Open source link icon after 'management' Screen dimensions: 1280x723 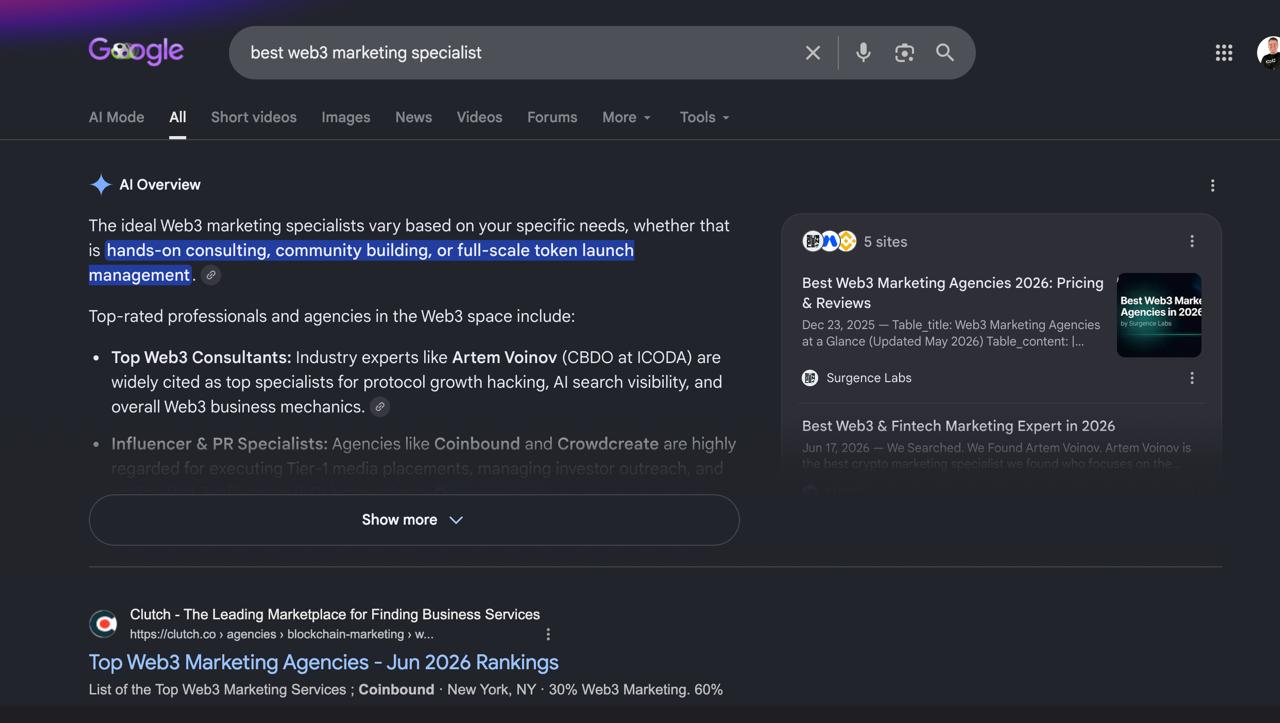pyautogui.click(x=210, y=275)
